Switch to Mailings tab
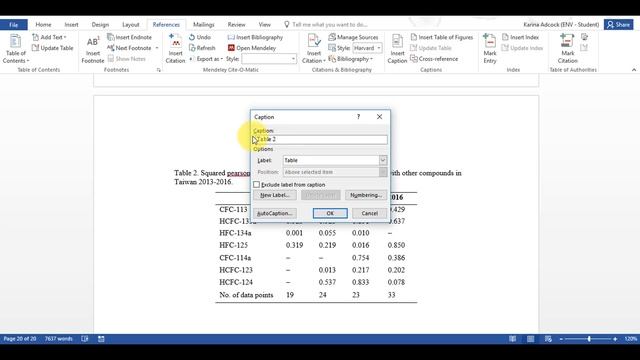640x360 pixels. click(x=203, y=24)
